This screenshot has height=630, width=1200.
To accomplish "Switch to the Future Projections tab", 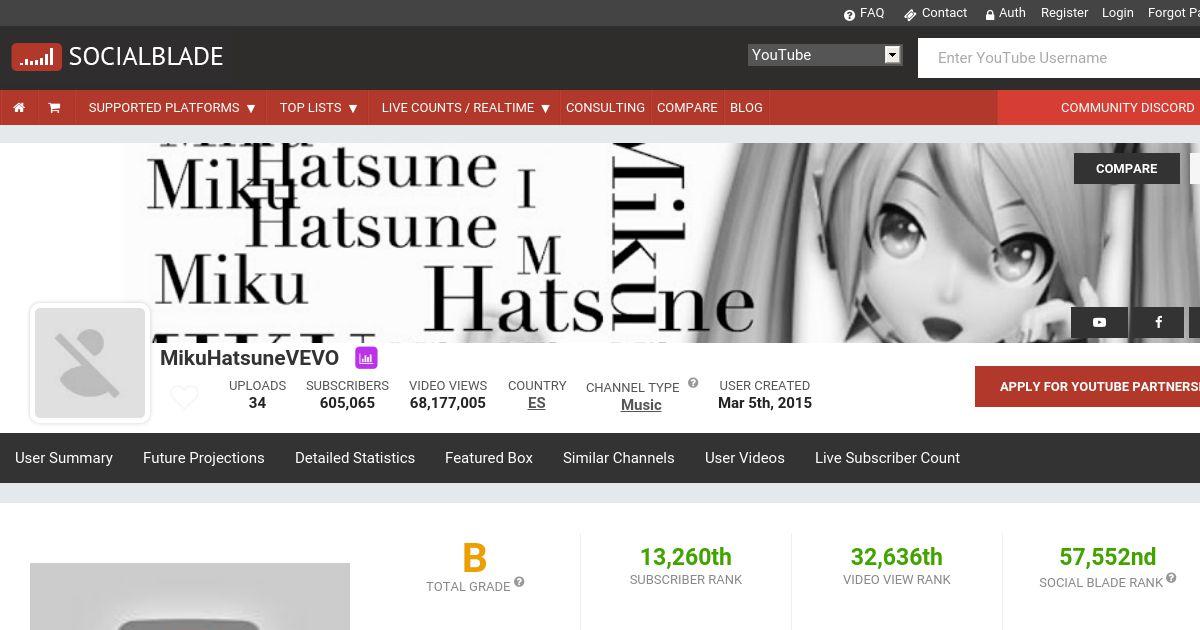I will click(x=204, y=458).
